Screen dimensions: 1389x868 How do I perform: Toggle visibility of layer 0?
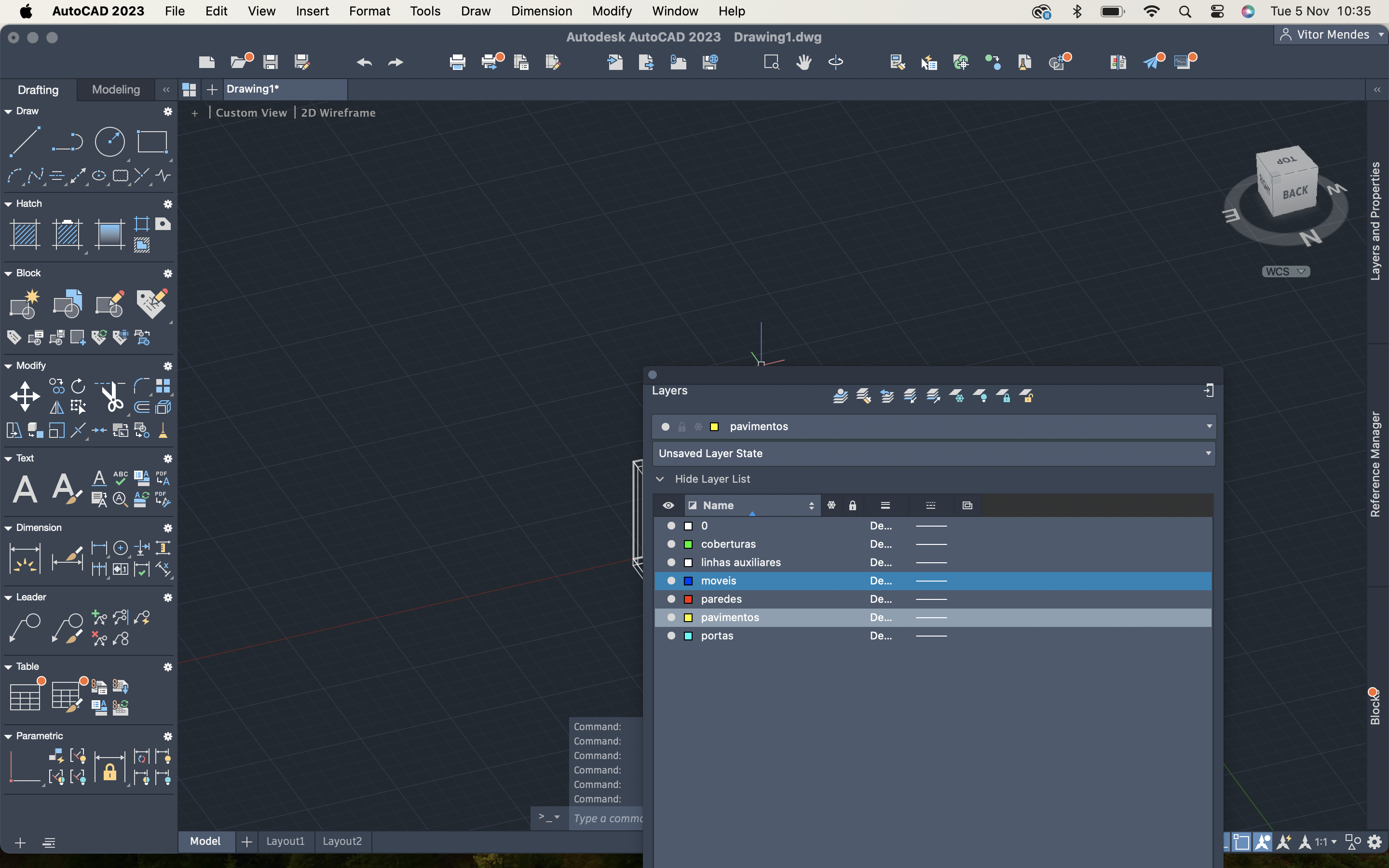(x=671, y=526)
